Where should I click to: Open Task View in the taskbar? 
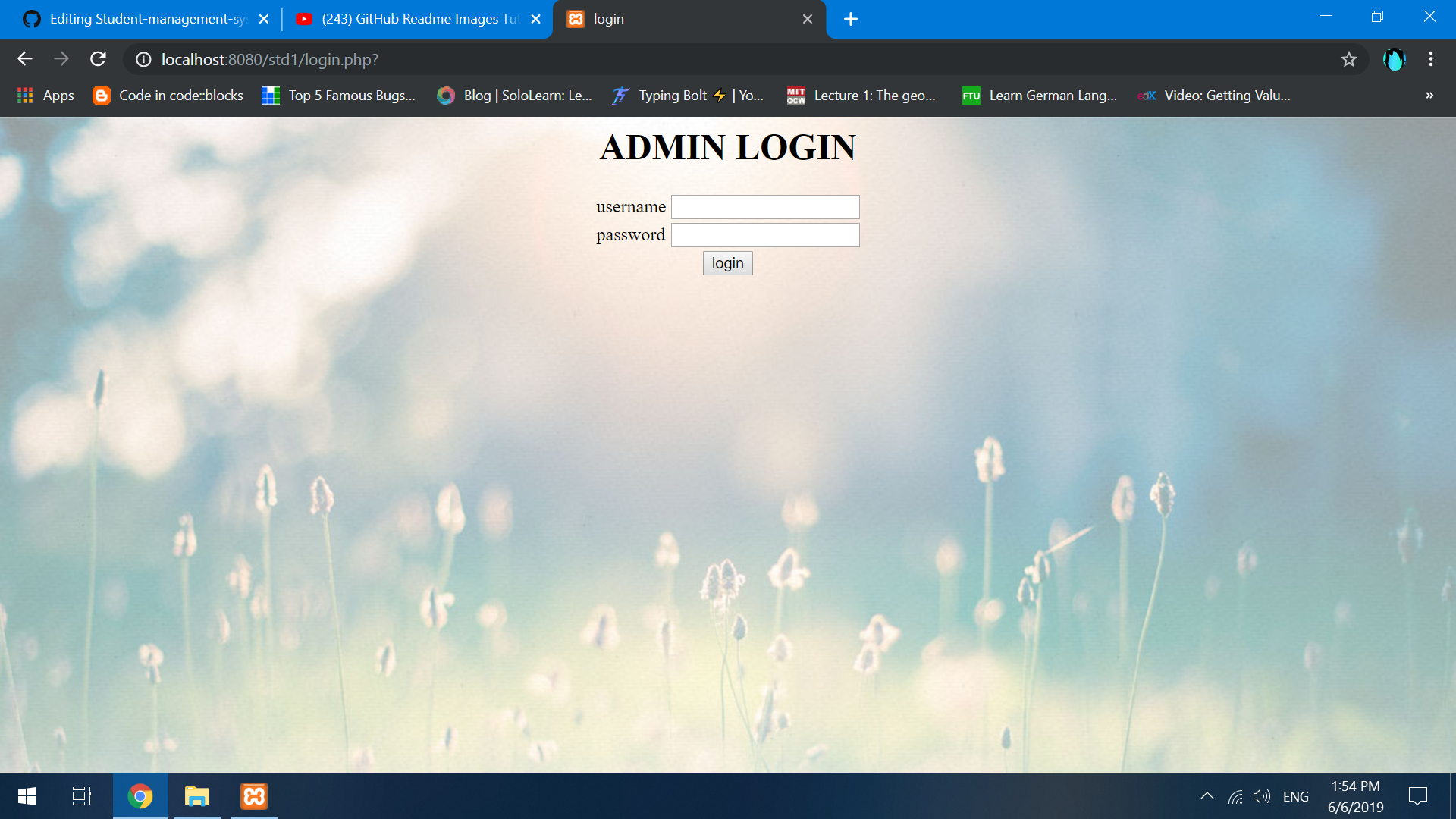pos(80,796)
